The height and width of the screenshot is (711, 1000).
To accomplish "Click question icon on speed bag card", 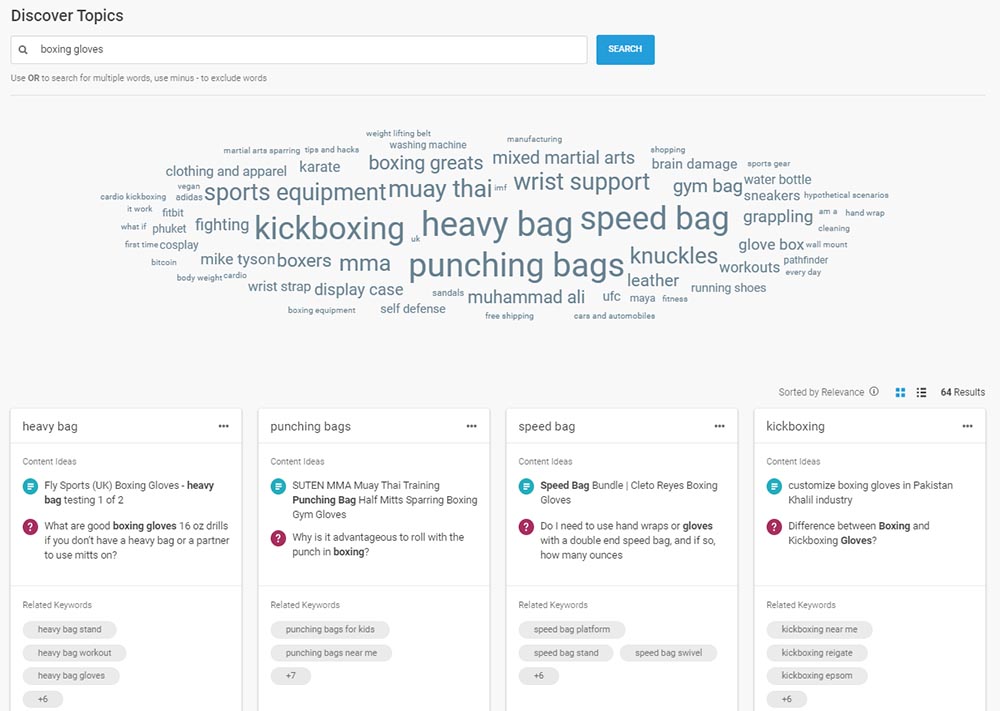I will (x=526, y=527).
